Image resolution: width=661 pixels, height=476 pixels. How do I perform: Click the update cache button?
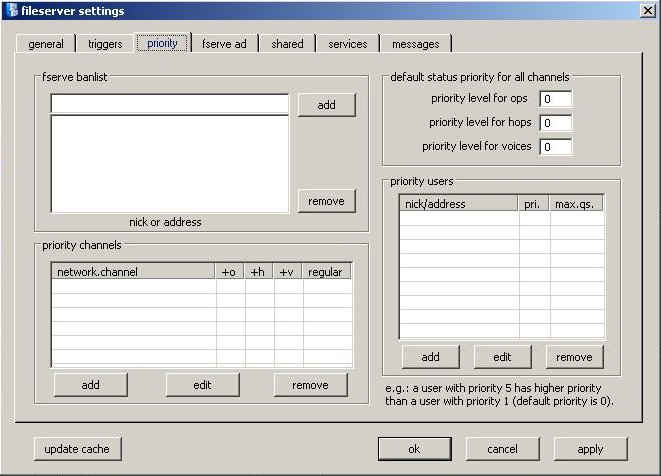click(x=78, y=449)
